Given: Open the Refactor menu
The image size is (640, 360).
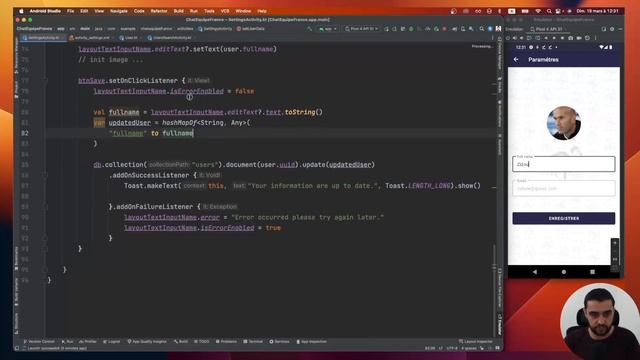Looking at the screenshot, I should click(x=159, y=11).
